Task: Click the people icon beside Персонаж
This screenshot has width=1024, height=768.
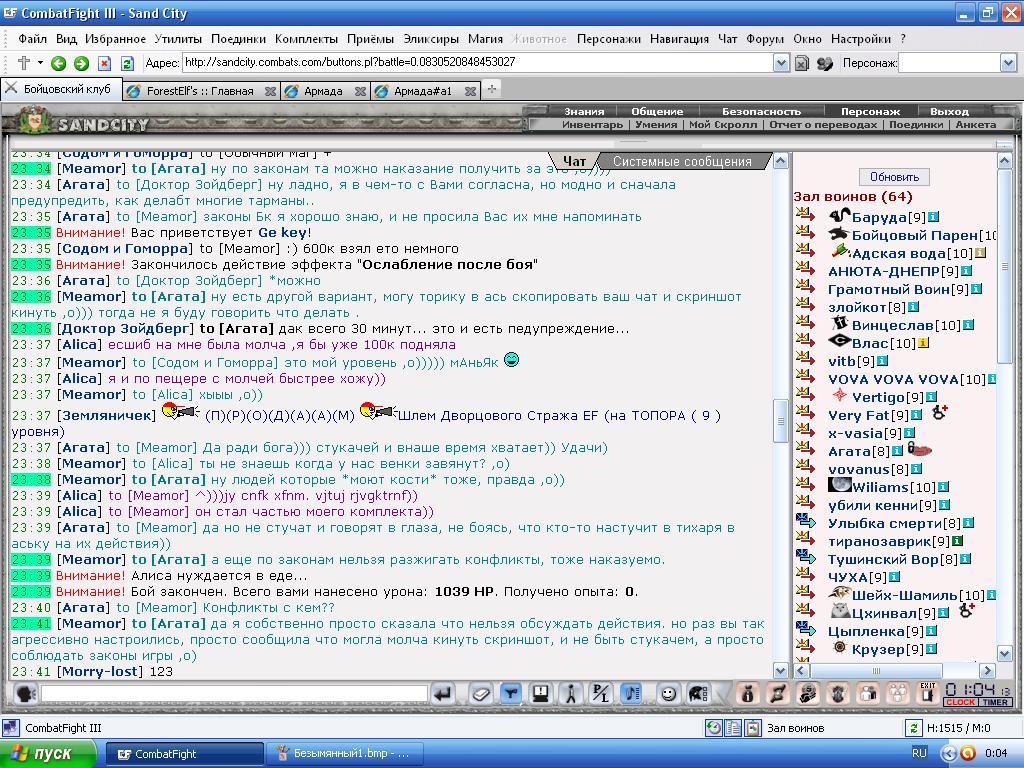Action: (x=825, y=63)
